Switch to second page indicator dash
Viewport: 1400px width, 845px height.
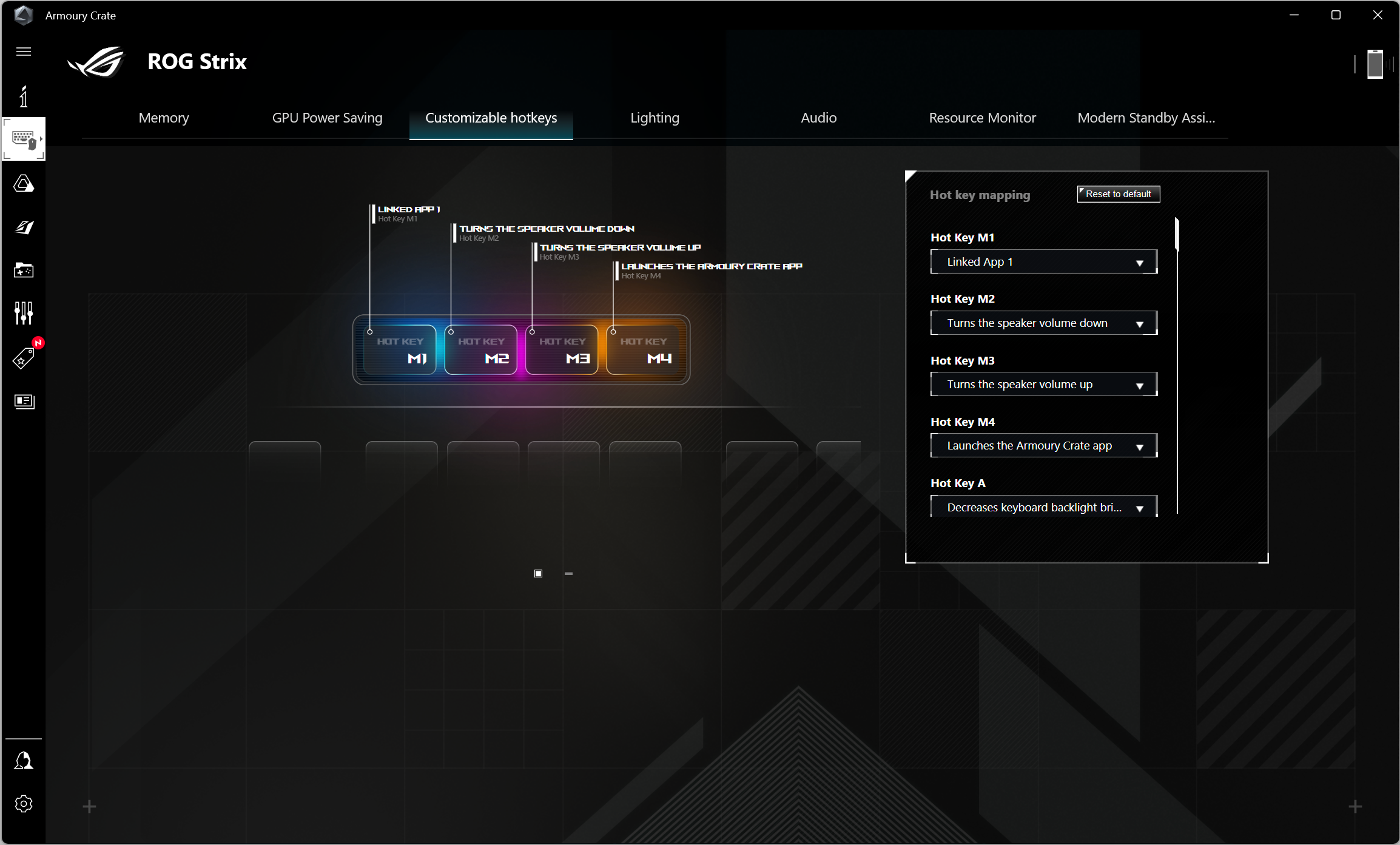pos(568,573)
